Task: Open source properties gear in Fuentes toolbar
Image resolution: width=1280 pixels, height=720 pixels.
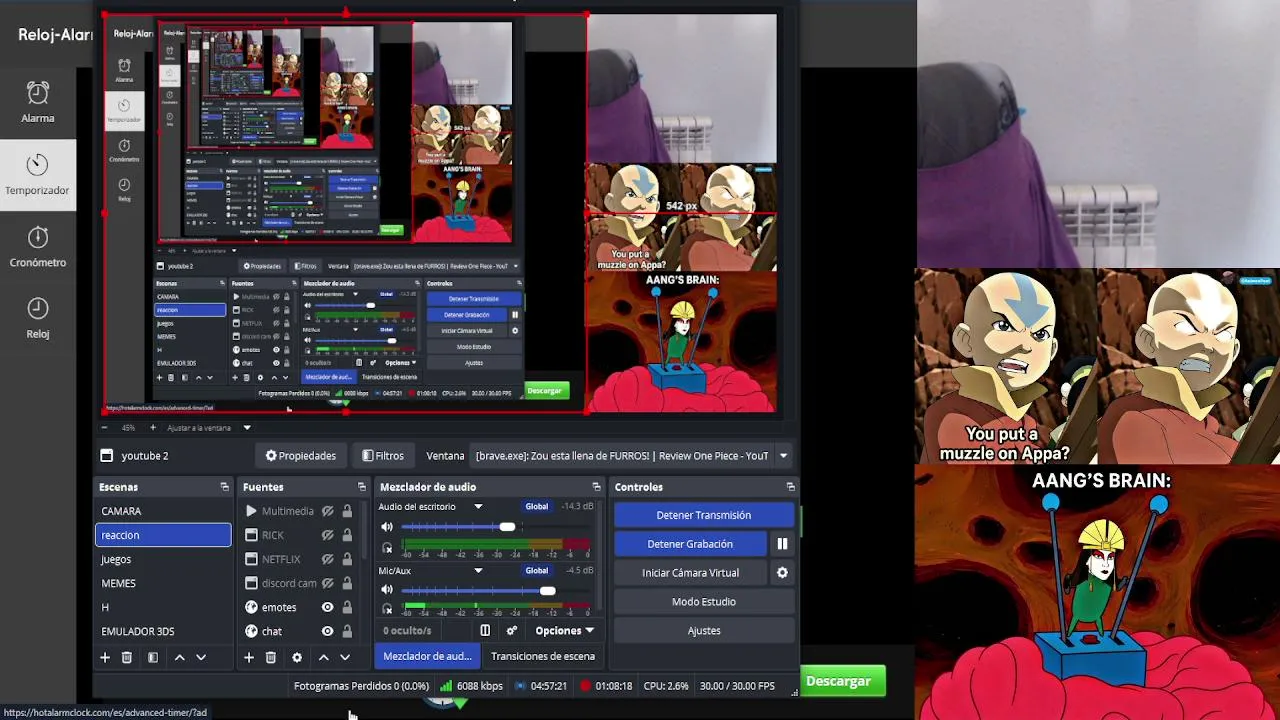Action: [297, 657]
